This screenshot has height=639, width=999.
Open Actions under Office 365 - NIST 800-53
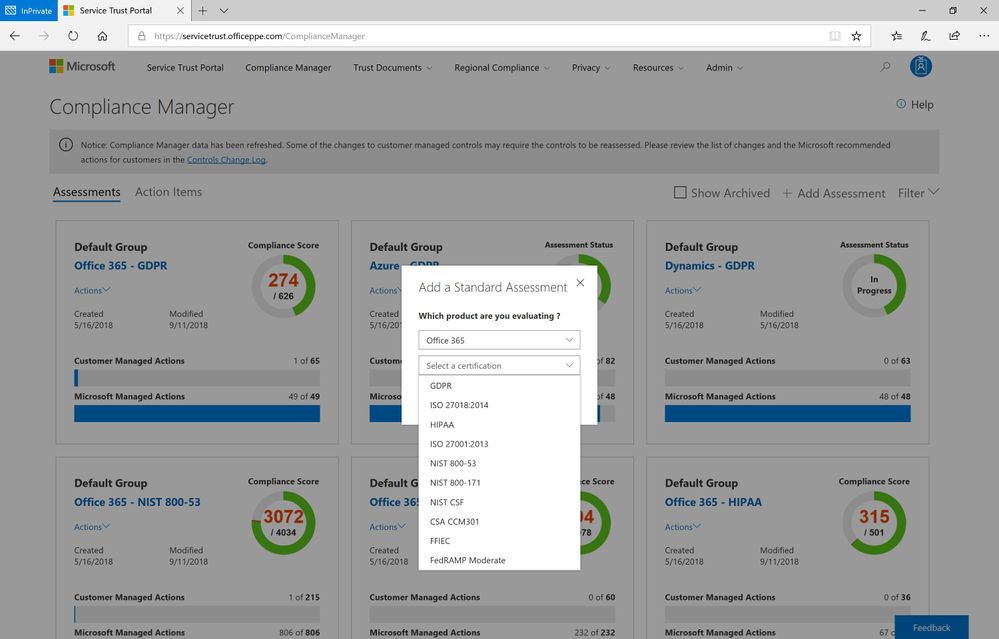(x=92, y=527)
